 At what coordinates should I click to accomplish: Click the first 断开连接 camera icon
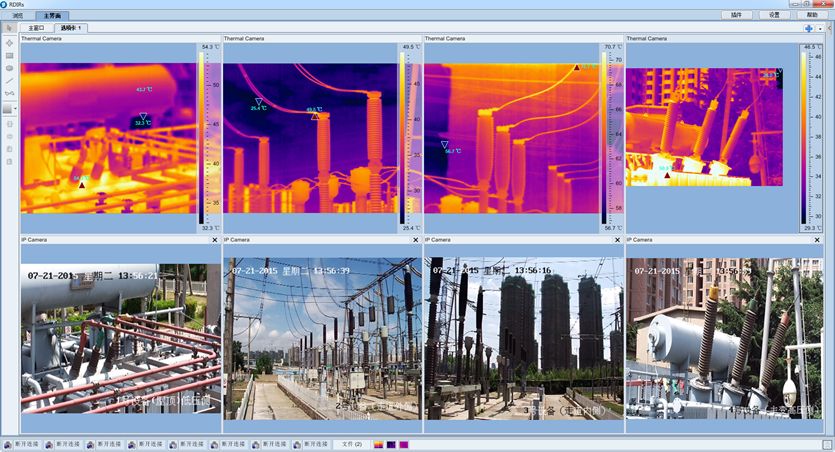[x=8, y=443]
